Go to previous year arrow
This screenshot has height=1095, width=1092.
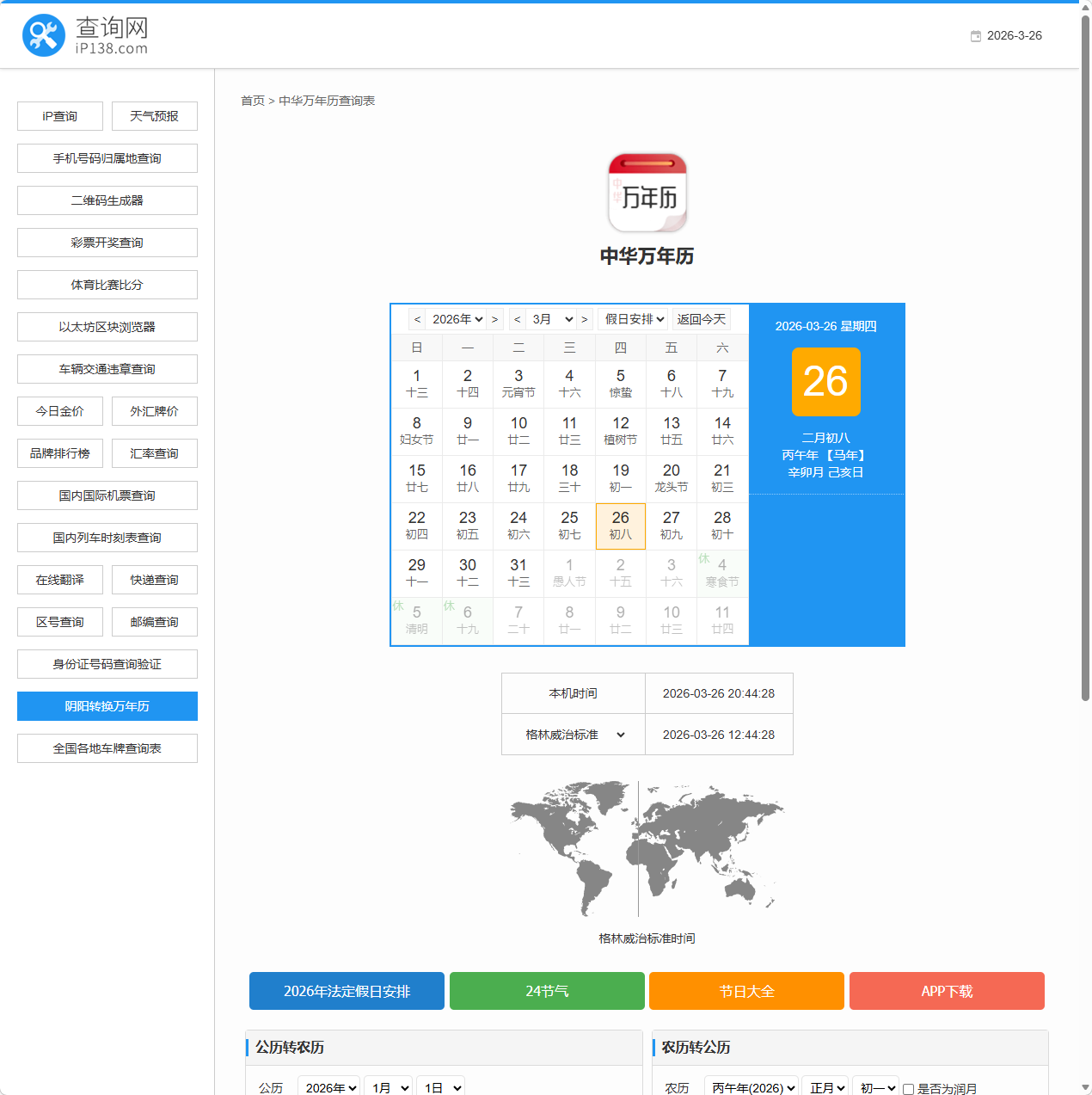pos(417,320)
